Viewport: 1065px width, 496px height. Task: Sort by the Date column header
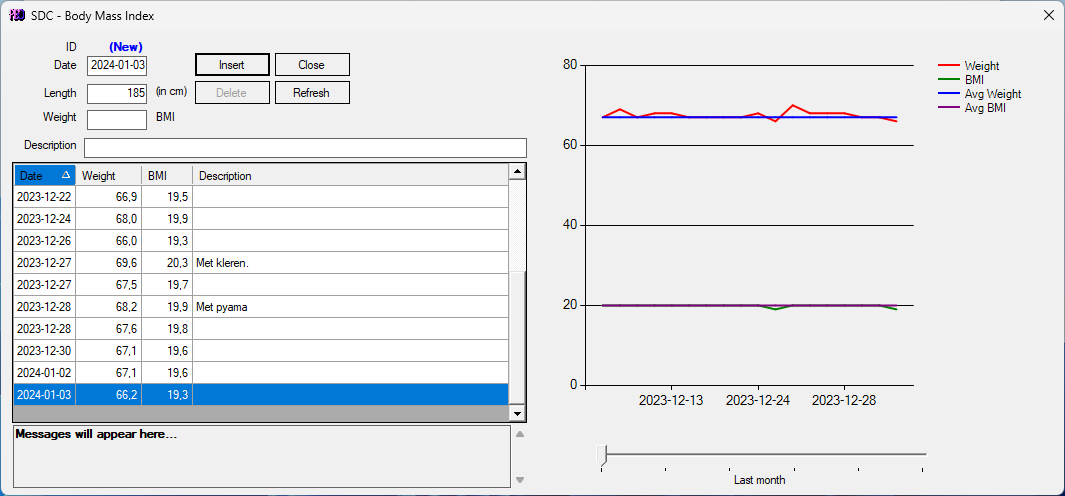point(45,176)
